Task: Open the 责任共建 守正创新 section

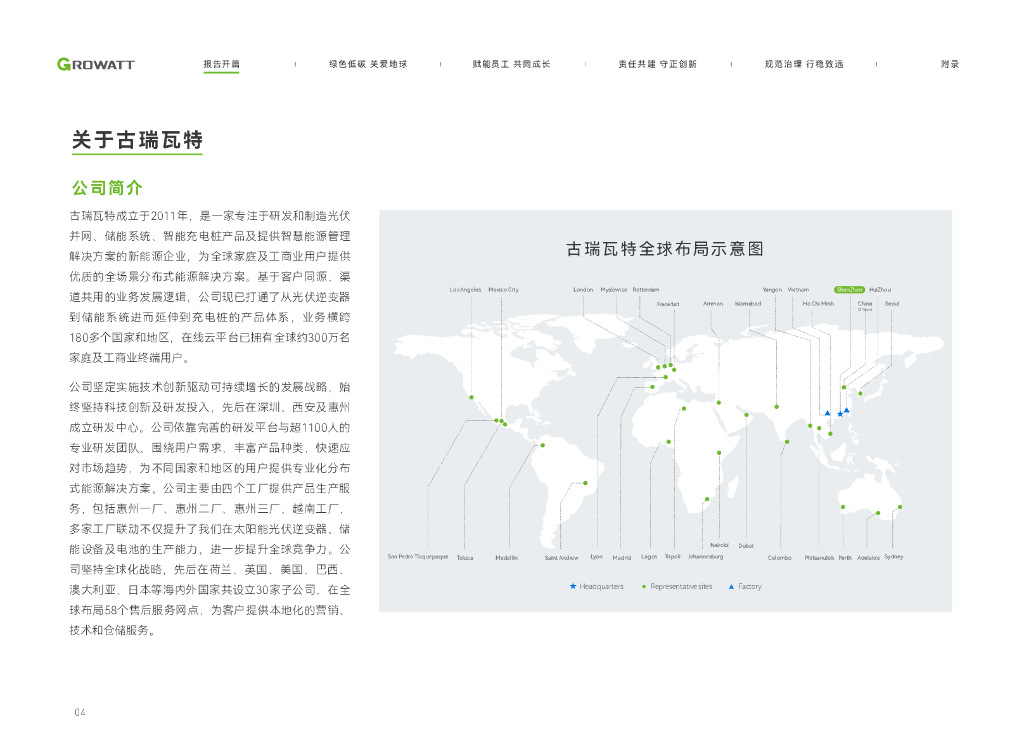Action: point(657,64)
